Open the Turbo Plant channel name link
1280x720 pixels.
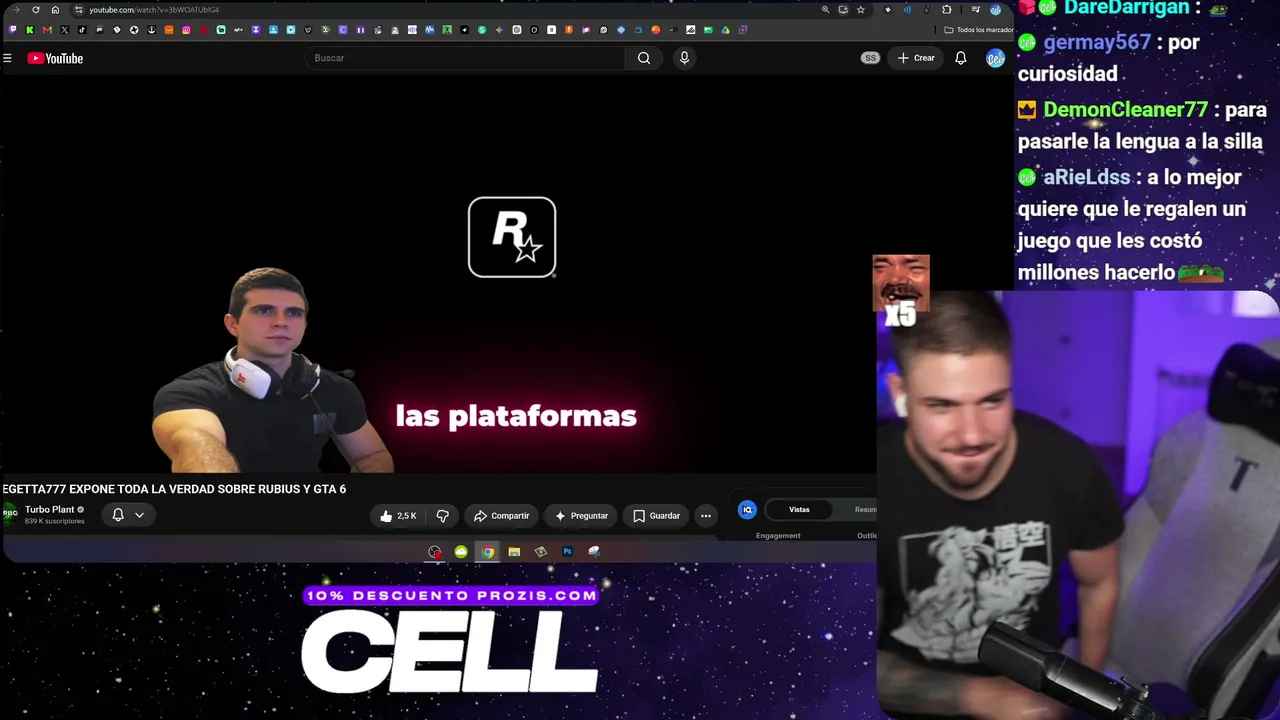[49, 510]
